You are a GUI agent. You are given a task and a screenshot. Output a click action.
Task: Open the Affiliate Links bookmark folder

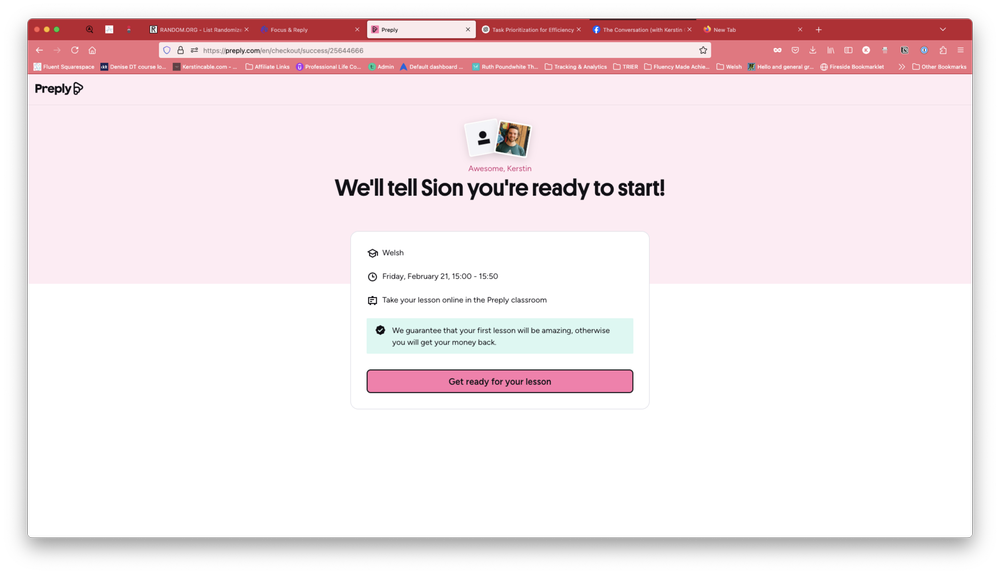(267, 66)
